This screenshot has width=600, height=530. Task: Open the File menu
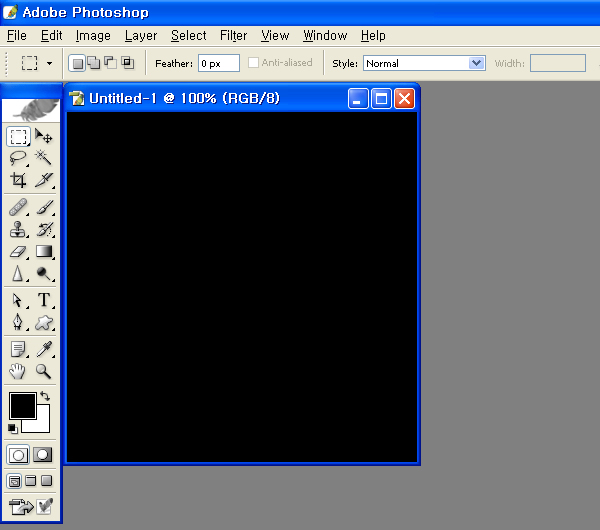tap(17, 36)
